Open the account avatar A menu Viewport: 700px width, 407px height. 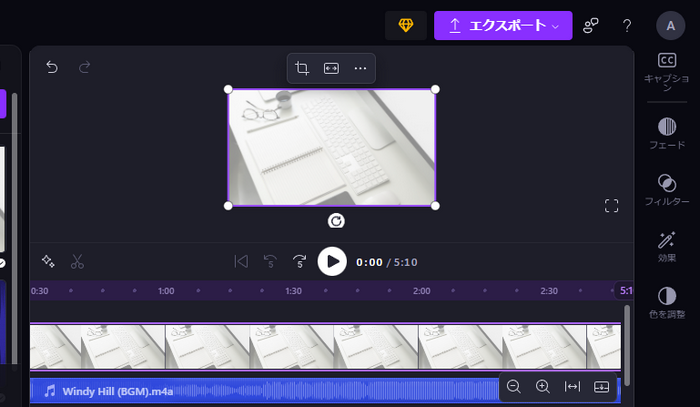[671, 25]
